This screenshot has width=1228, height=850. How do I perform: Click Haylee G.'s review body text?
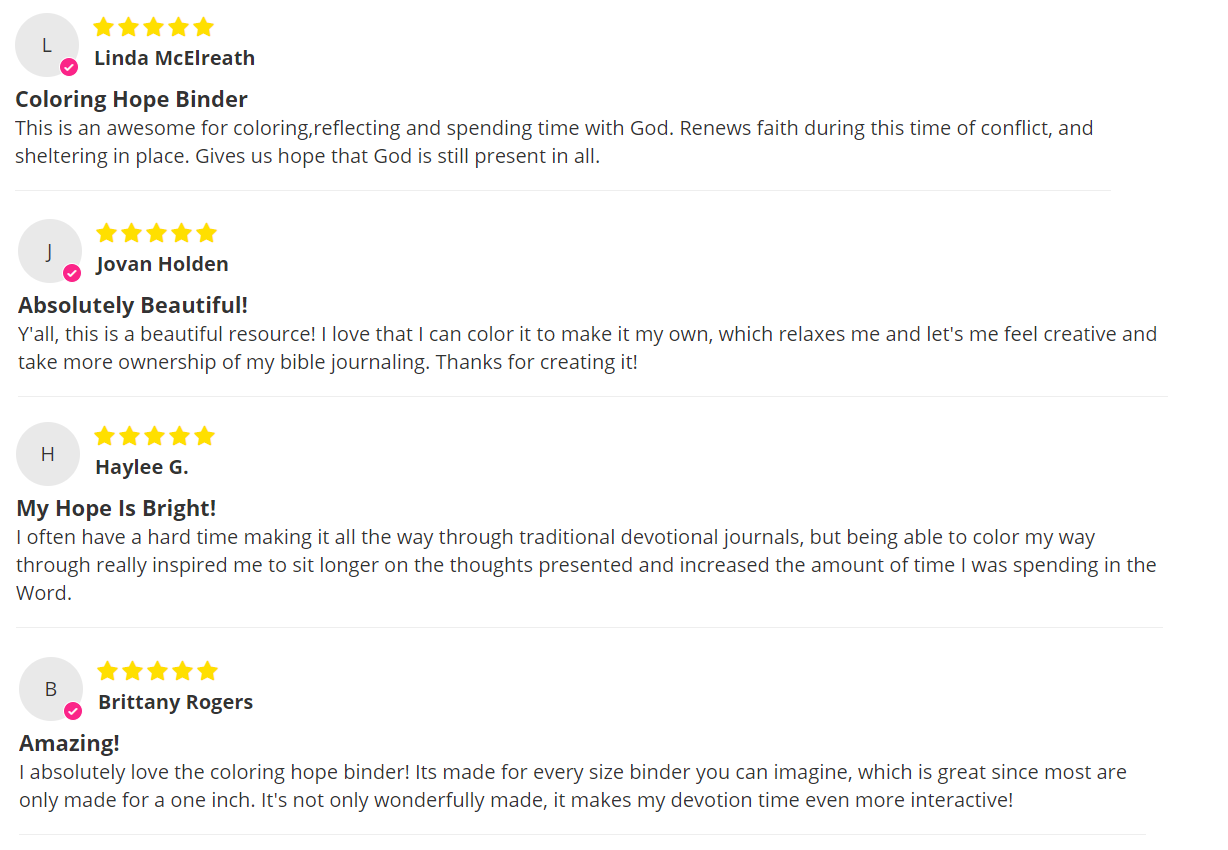(x=585, y=565)
